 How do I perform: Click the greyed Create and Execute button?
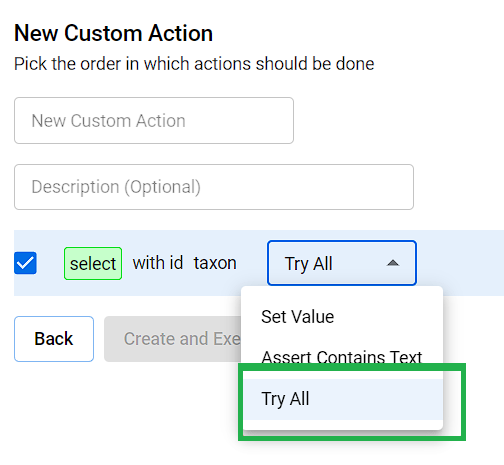point(173,339)
